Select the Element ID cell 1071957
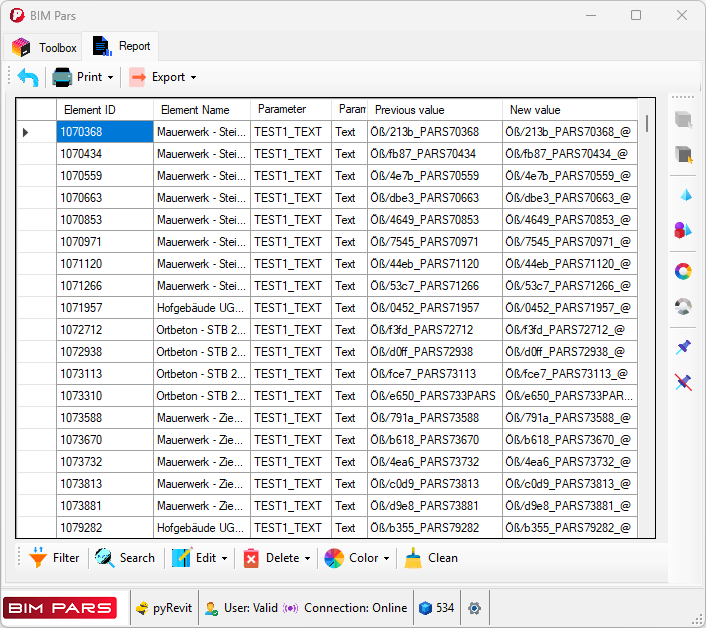The image size is (706, 628). pyautogui.click(x=104, y=308)
